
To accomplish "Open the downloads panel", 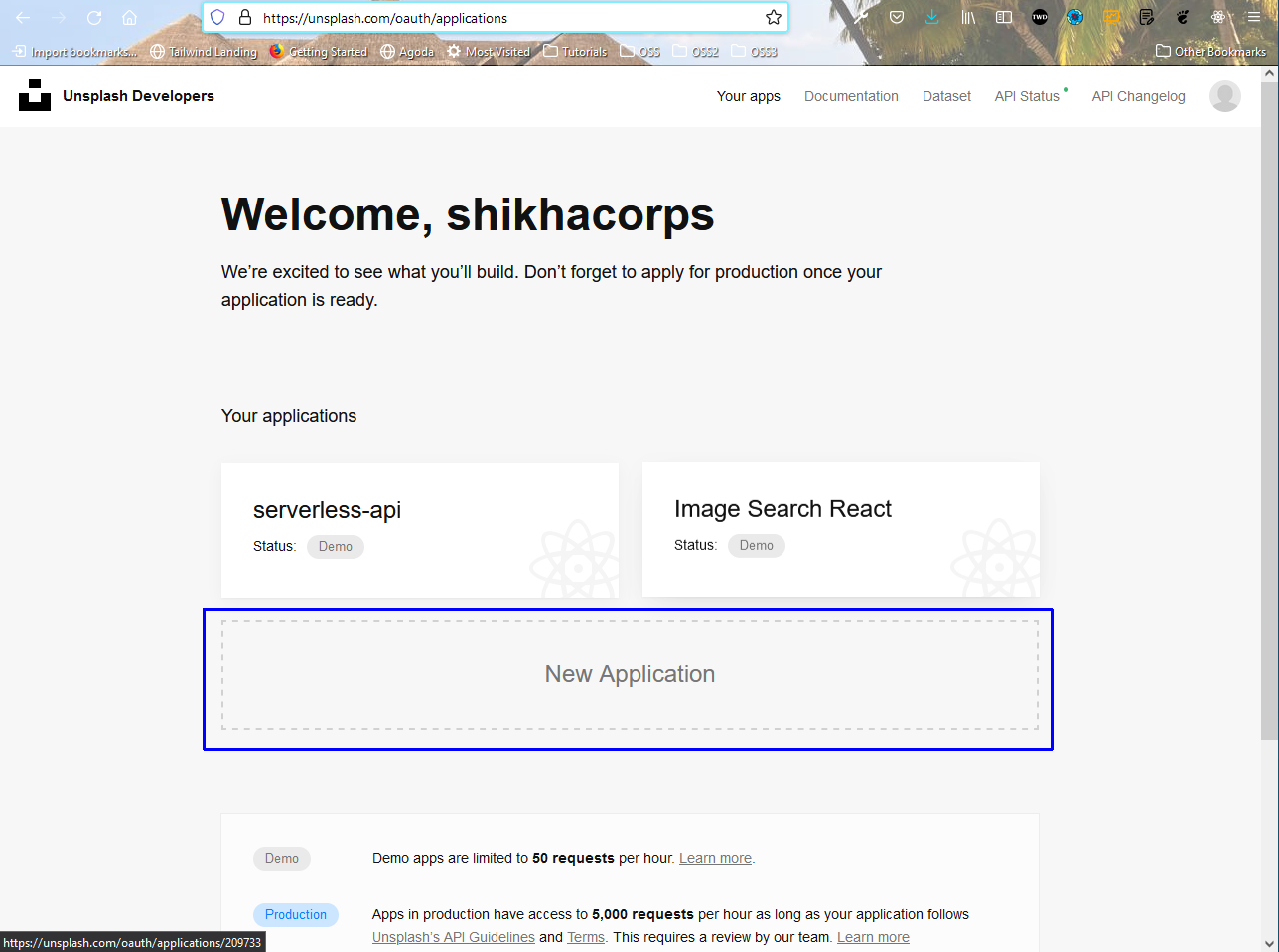I will 932,17.
